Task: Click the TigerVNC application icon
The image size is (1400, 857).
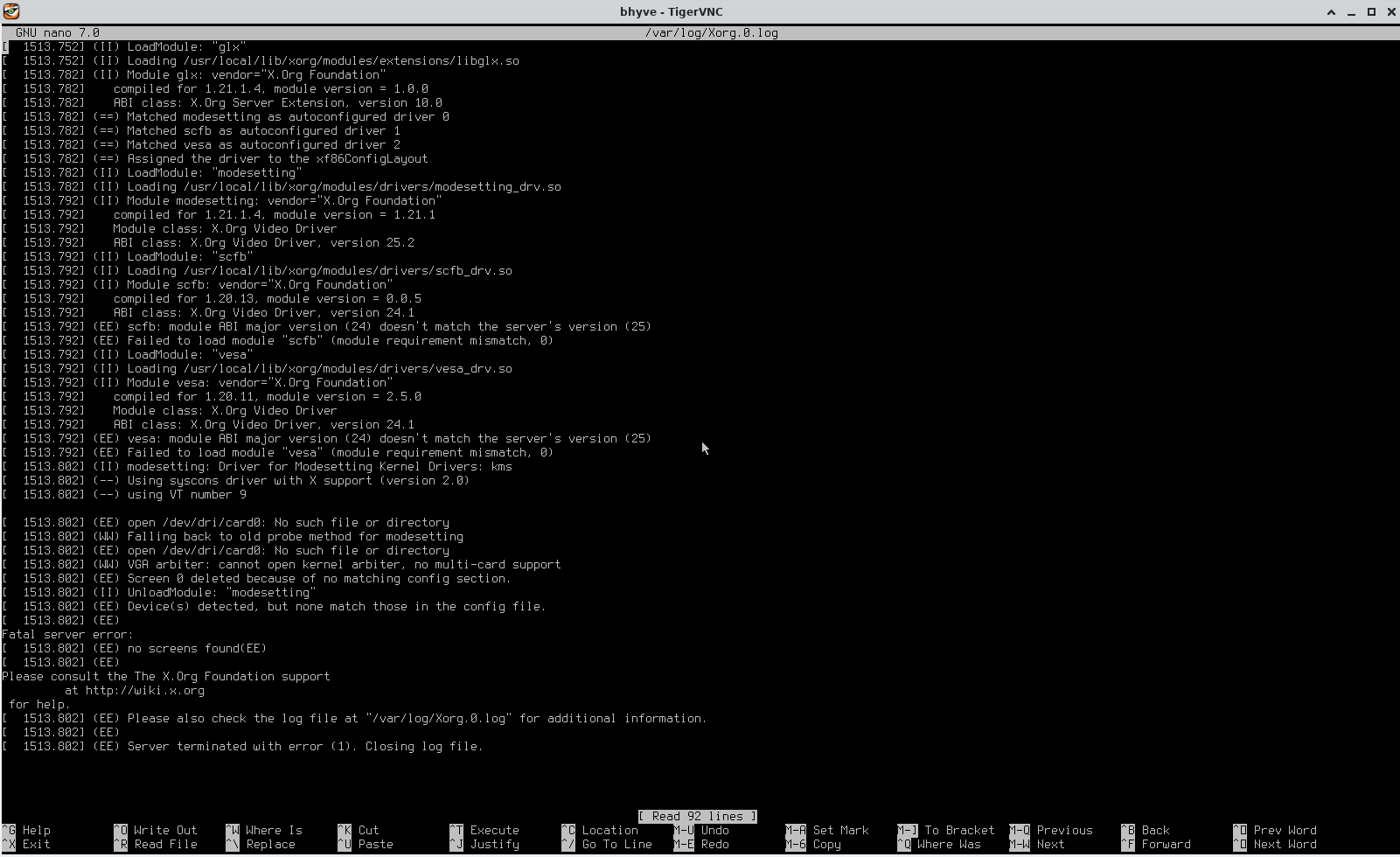Action: coord(10,11)
